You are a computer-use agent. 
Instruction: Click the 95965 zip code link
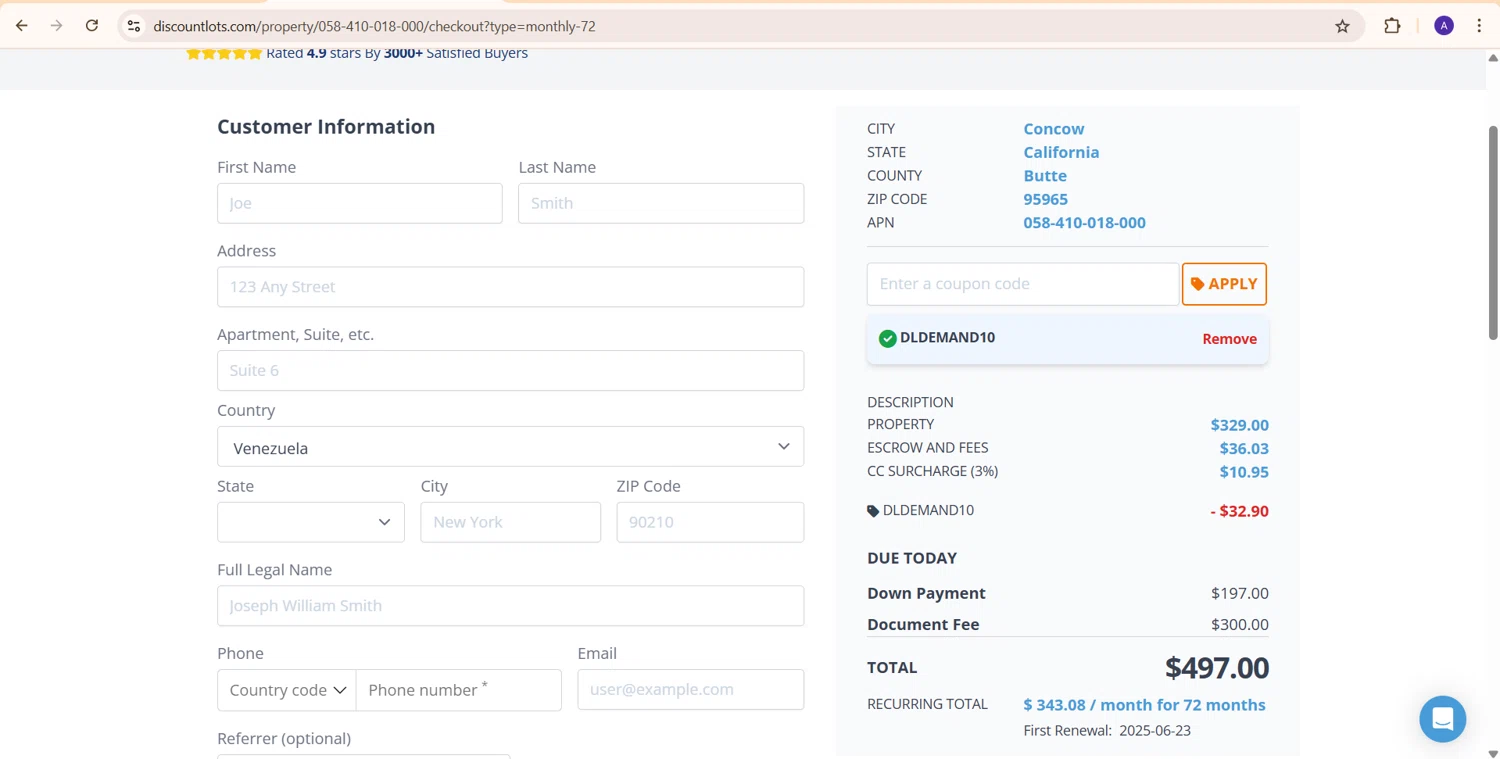pyautogui.click(x=1045, y=199)
